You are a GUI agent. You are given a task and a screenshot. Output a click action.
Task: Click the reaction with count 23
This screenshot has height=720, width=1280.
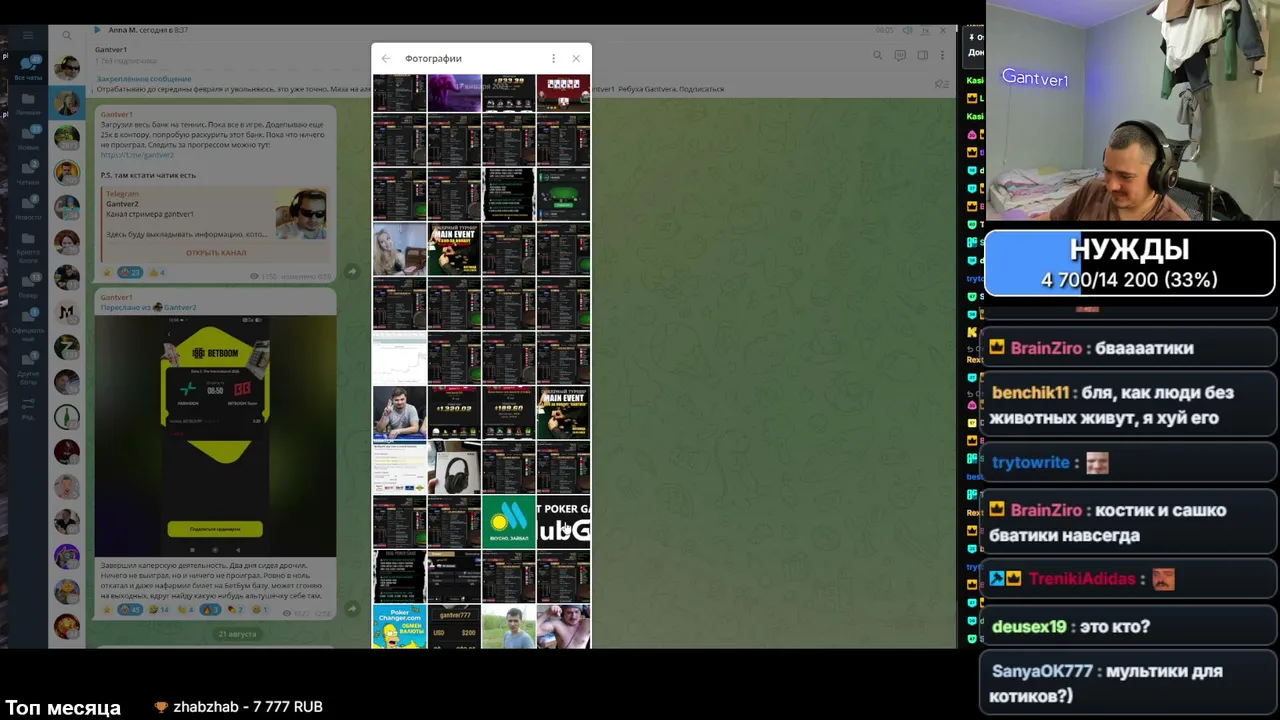(130, 273)
